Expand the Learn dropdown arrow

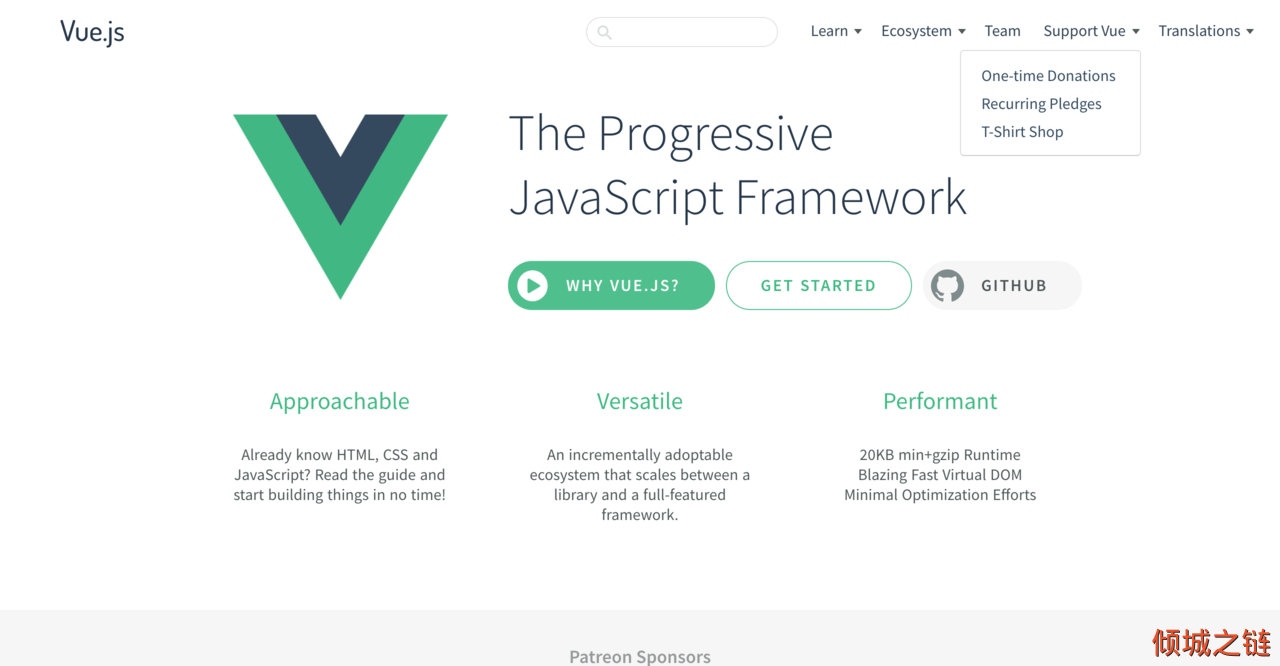coord(858,32)
